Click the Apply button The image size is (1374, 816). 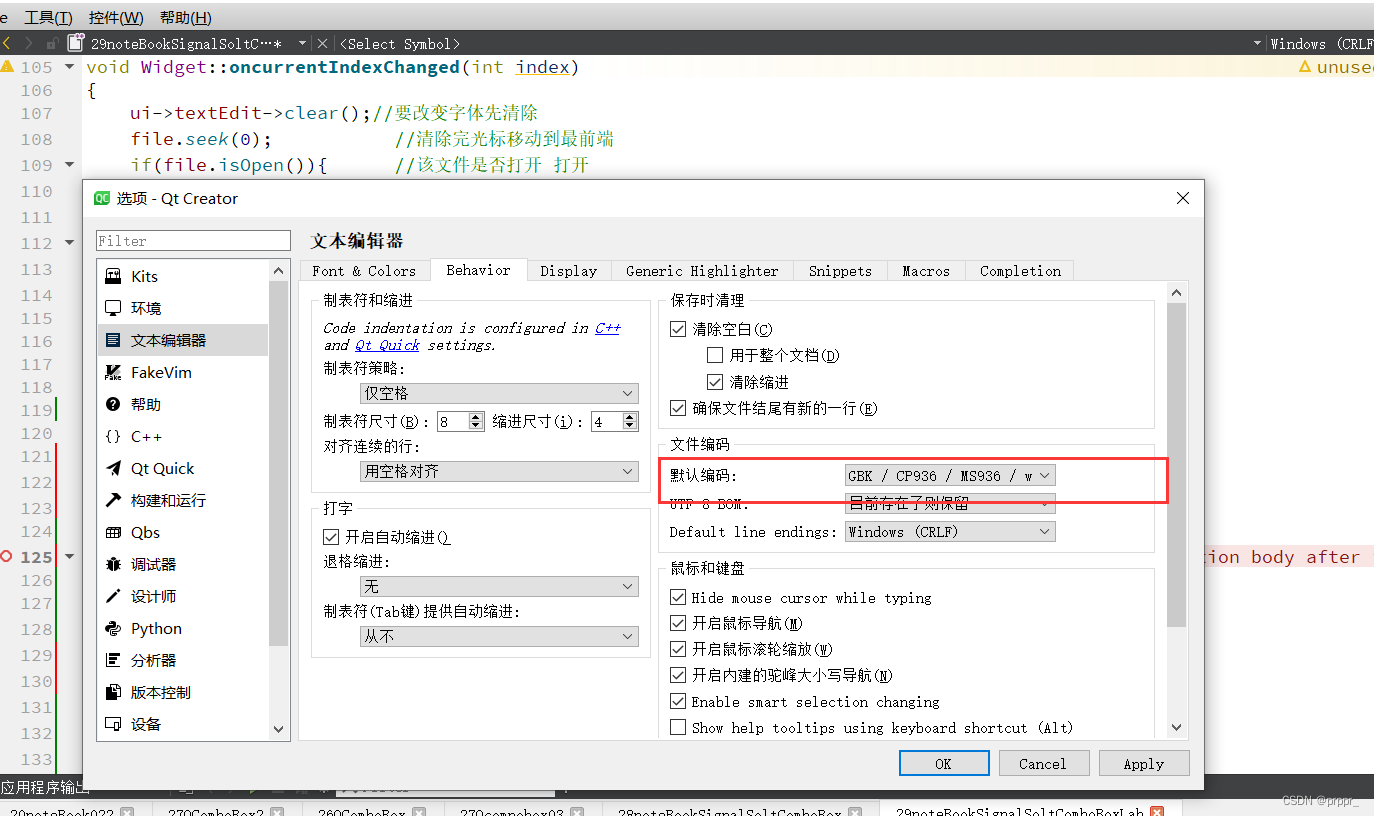[x=1144, y=763]
